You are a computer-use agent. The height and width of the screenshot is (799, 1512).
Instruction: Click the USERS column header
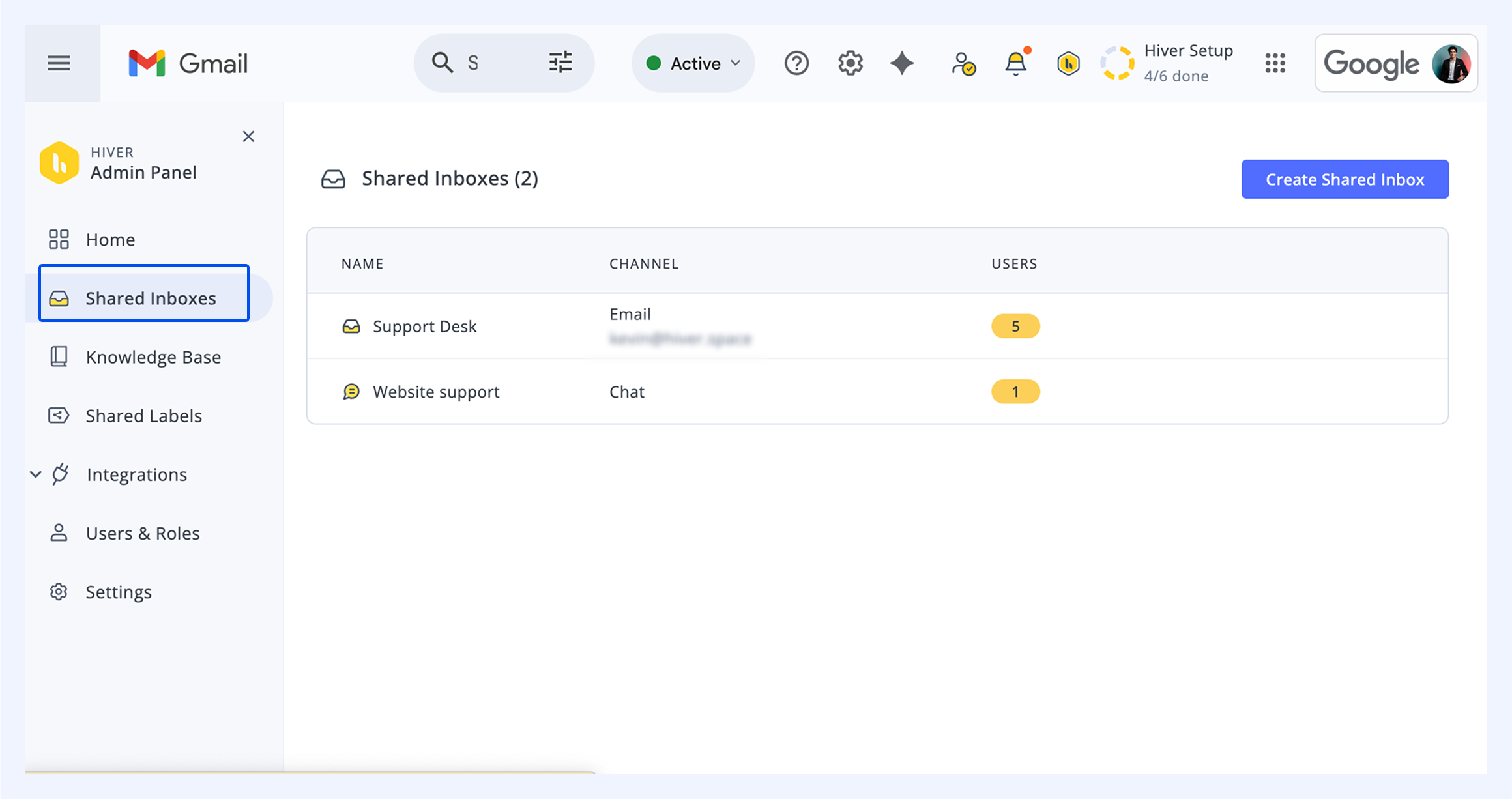coord(1014,264)
